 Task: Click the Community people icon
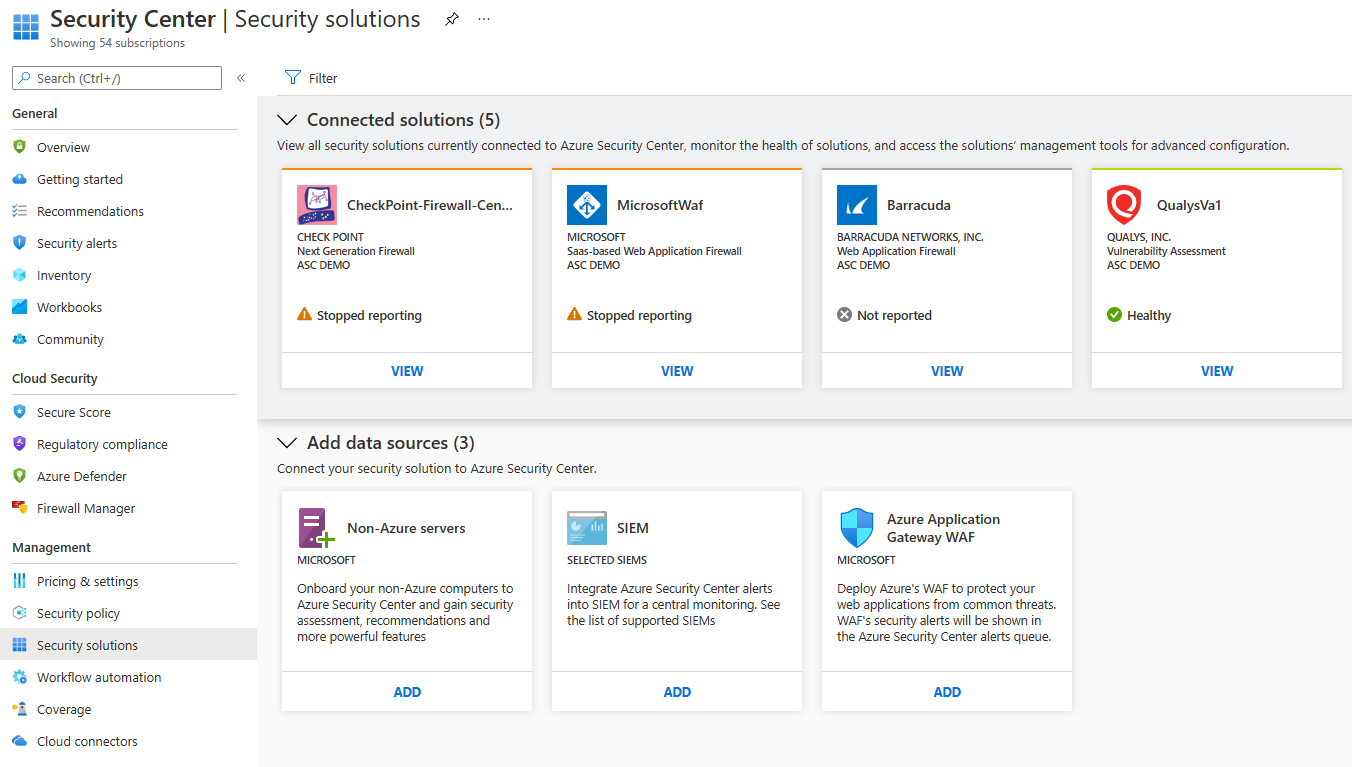19,339
